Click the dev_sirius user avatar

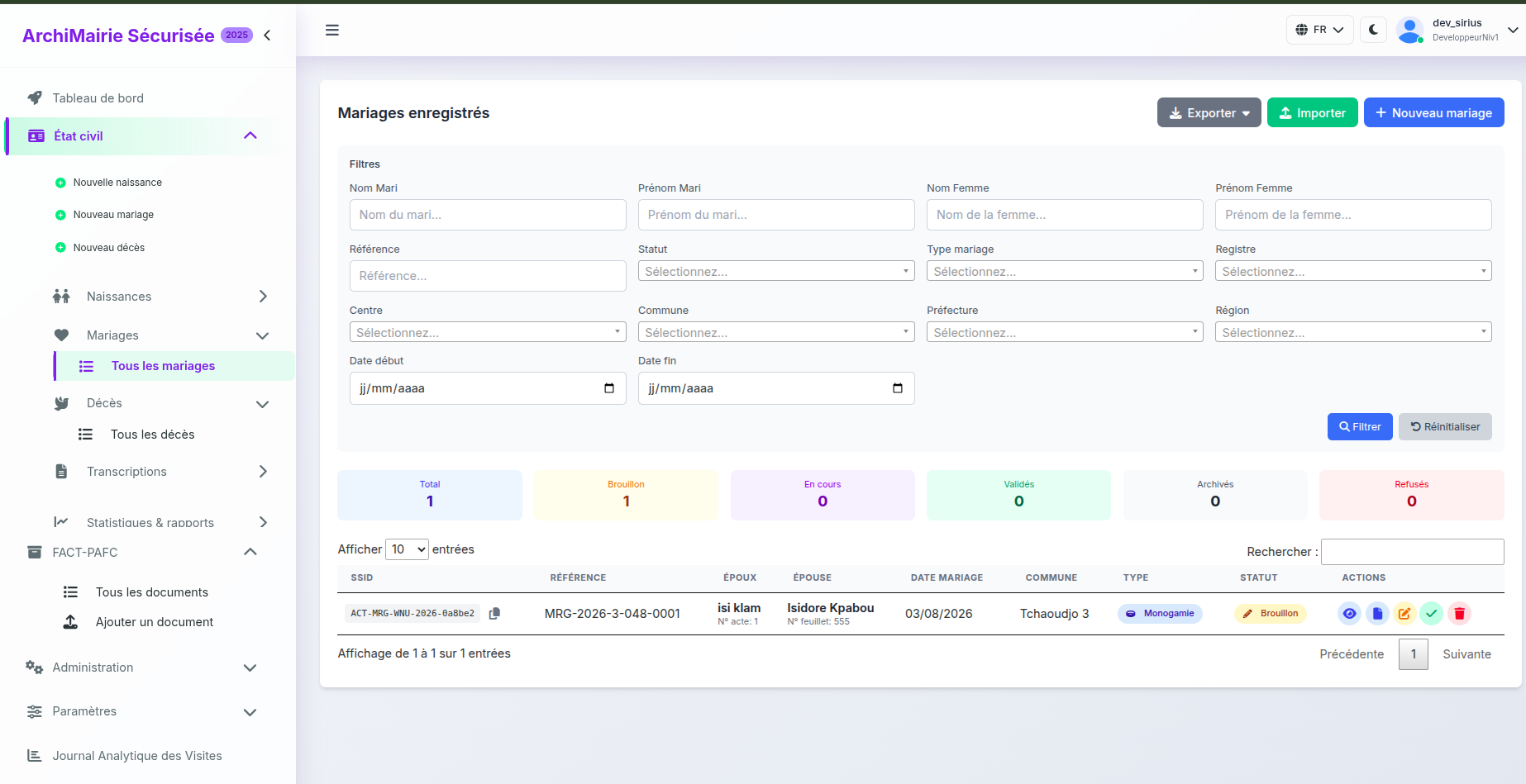(1409, 30)
